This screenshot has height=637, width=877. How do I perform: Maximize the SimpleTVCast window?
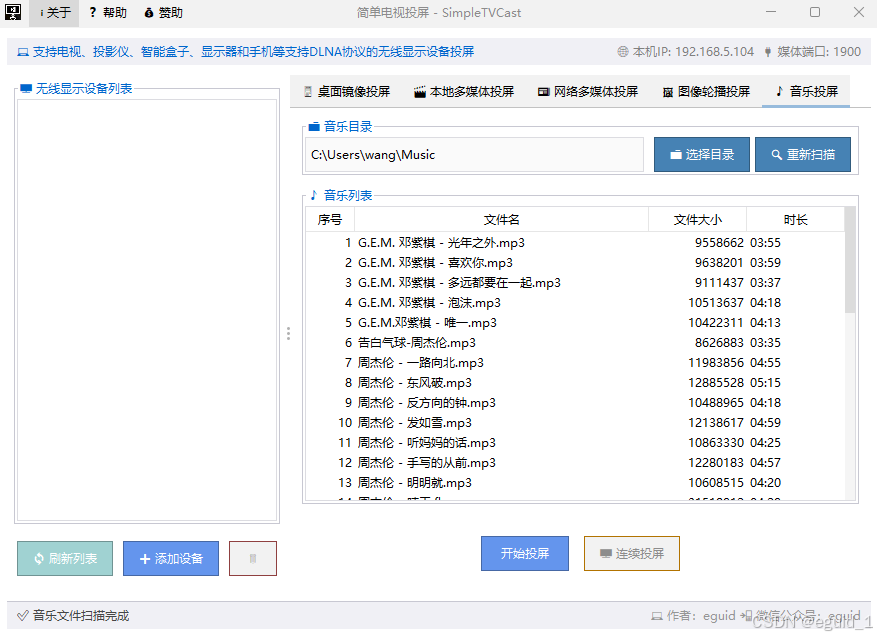click(815, 12)
